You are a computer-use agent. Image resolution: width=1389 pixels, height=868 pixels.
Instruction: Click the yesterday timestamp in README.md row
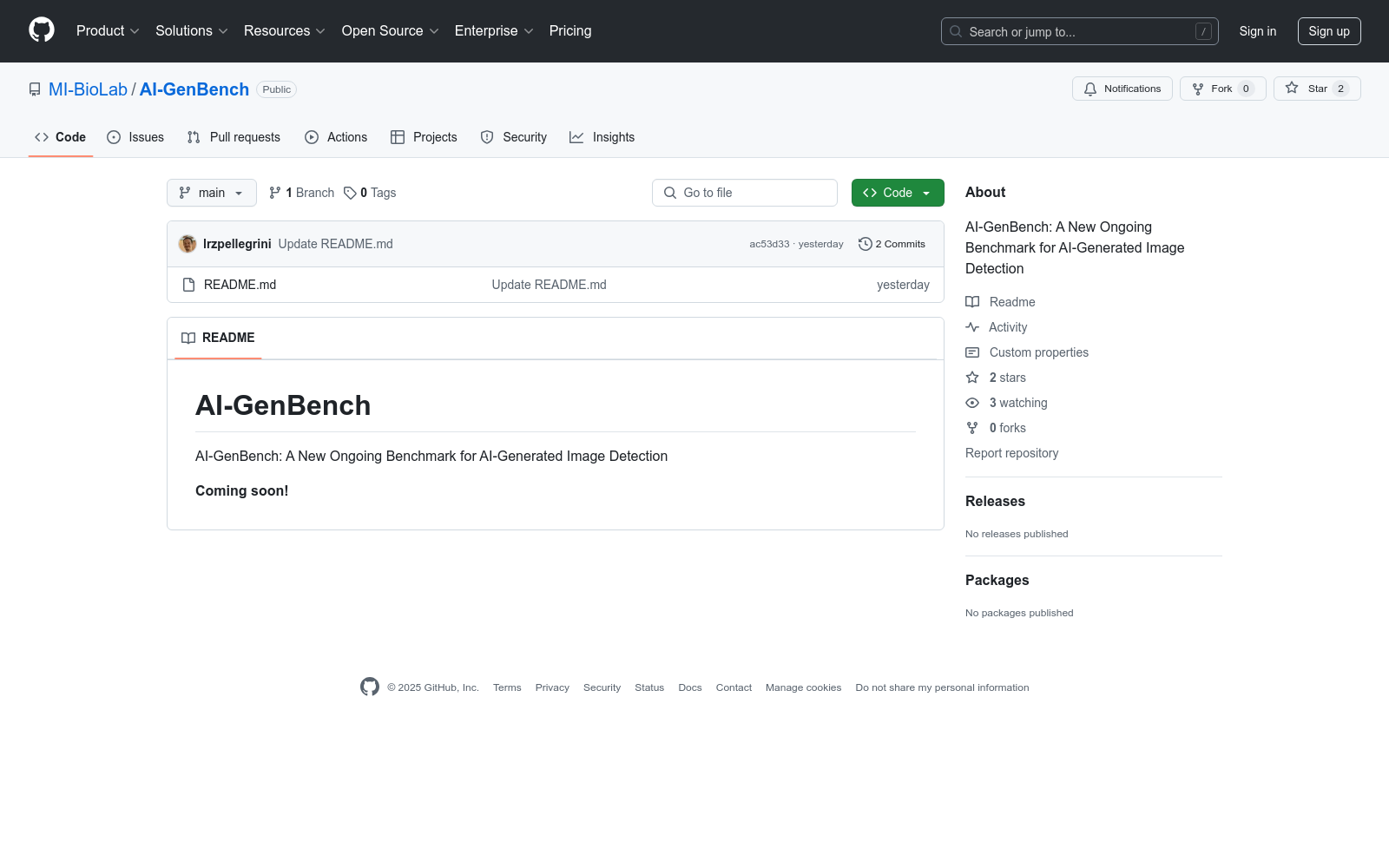(x=903, y=285)
